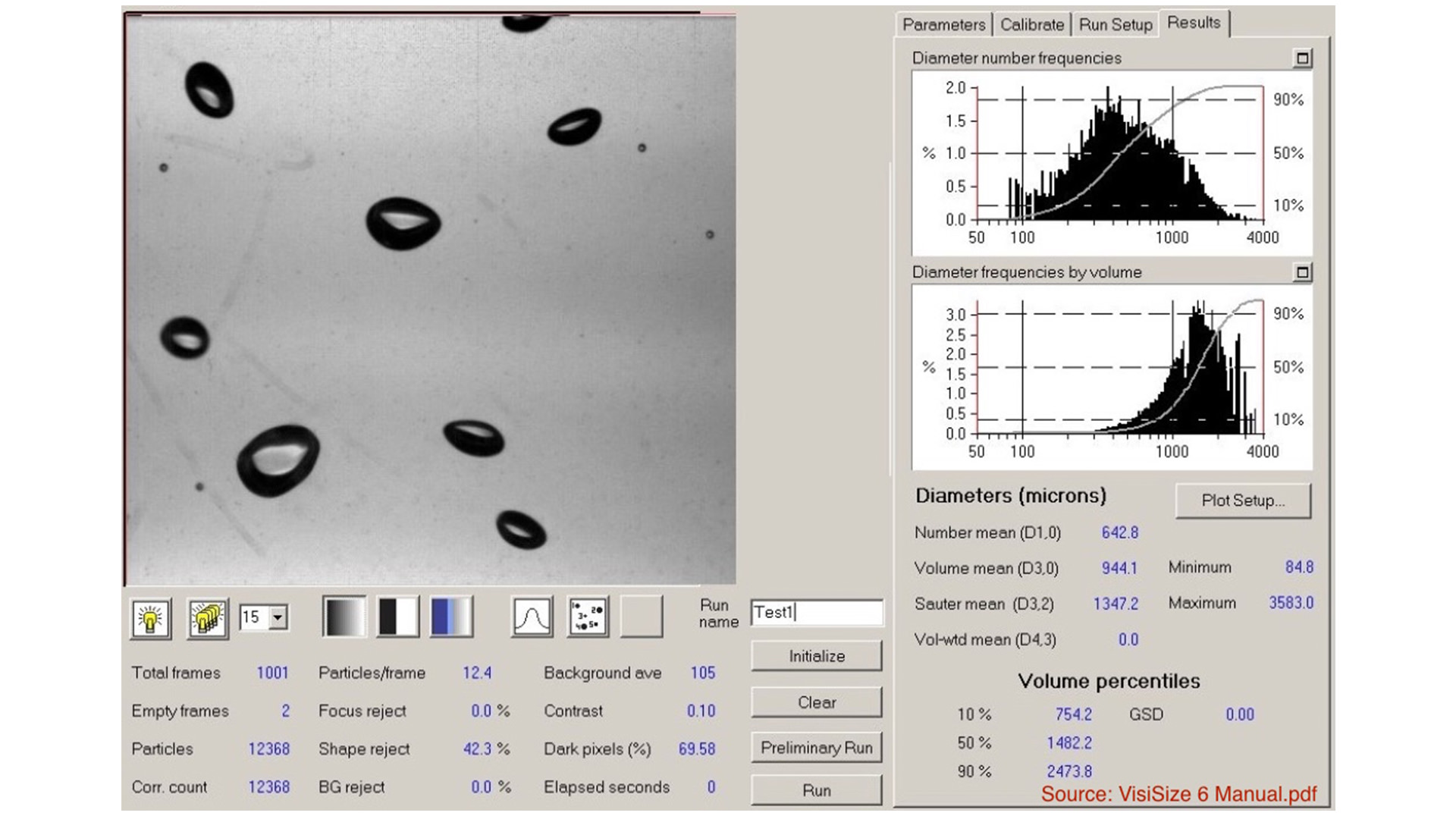Maximize the Diameter frequencies by volume plot
The width and height of the screenshot is (1456, 816).
(x=1302, y=272)
